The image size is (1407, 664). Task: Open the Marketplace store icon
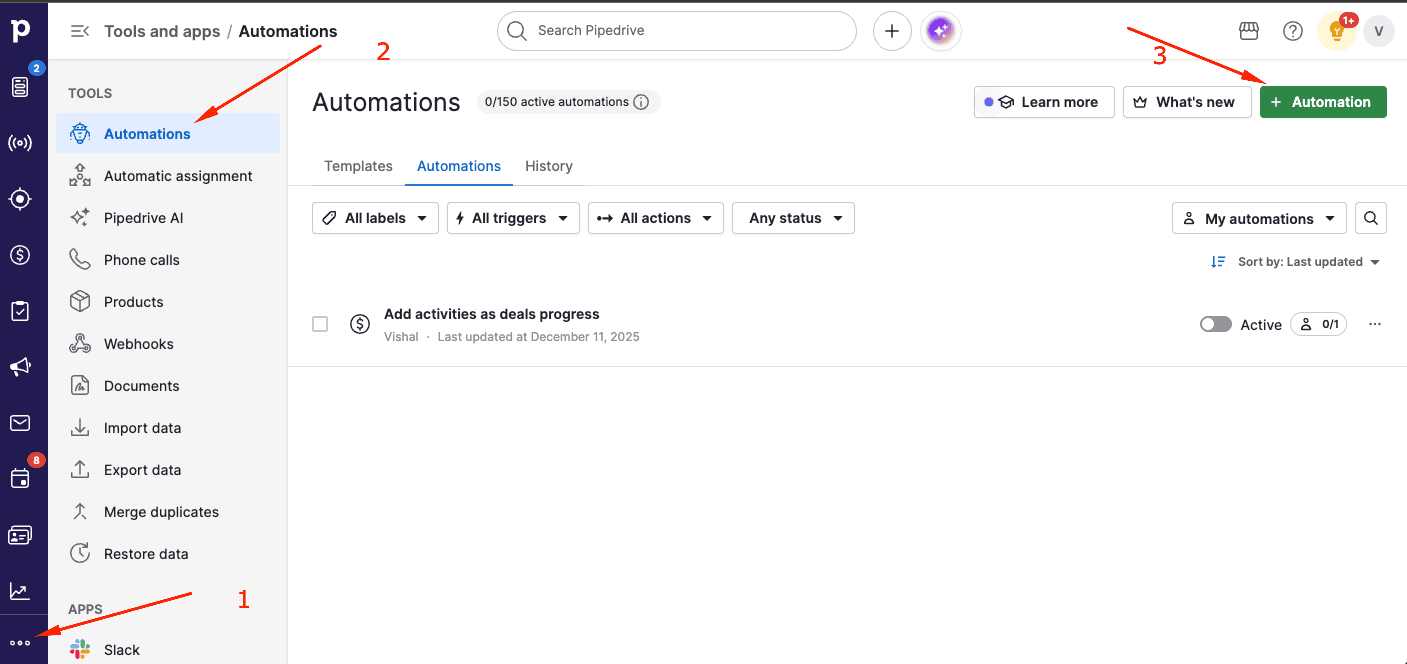[x=1249, y=31]
